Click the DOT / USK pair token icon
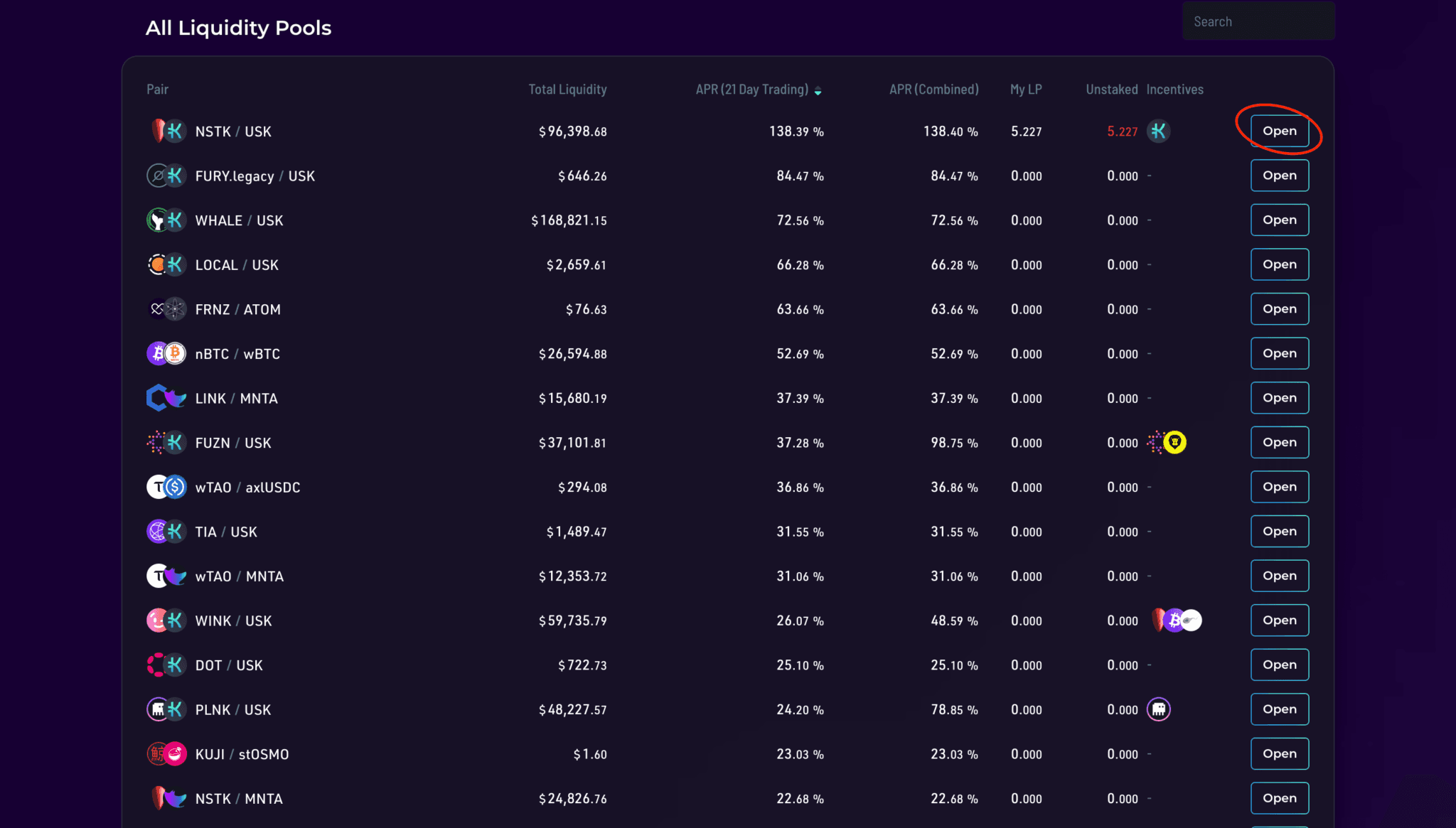This screenshot has width=1456, height=828. coord(166,665)
